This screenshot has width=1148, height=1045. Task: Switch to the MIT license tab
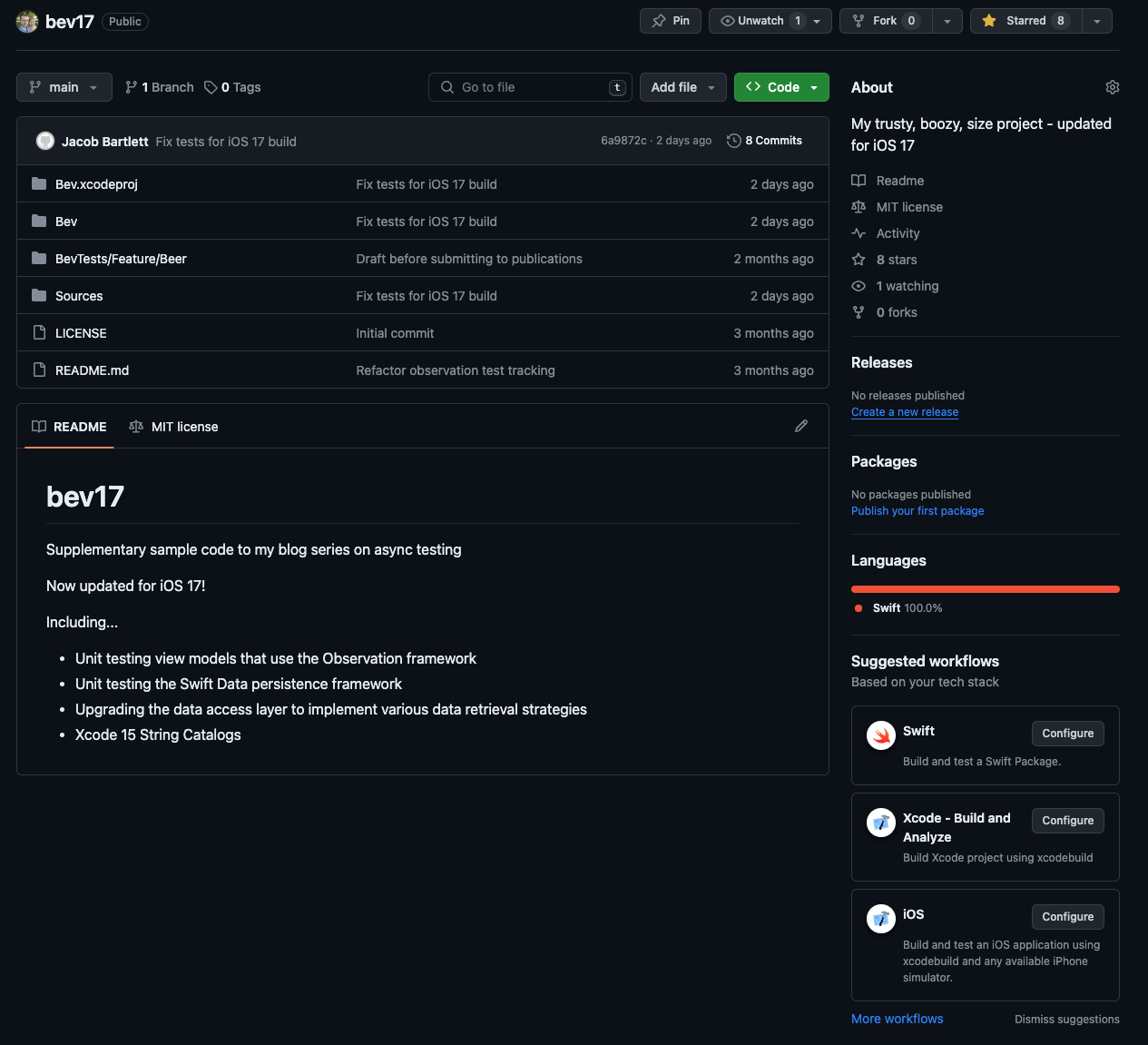(x=174, y=427)
